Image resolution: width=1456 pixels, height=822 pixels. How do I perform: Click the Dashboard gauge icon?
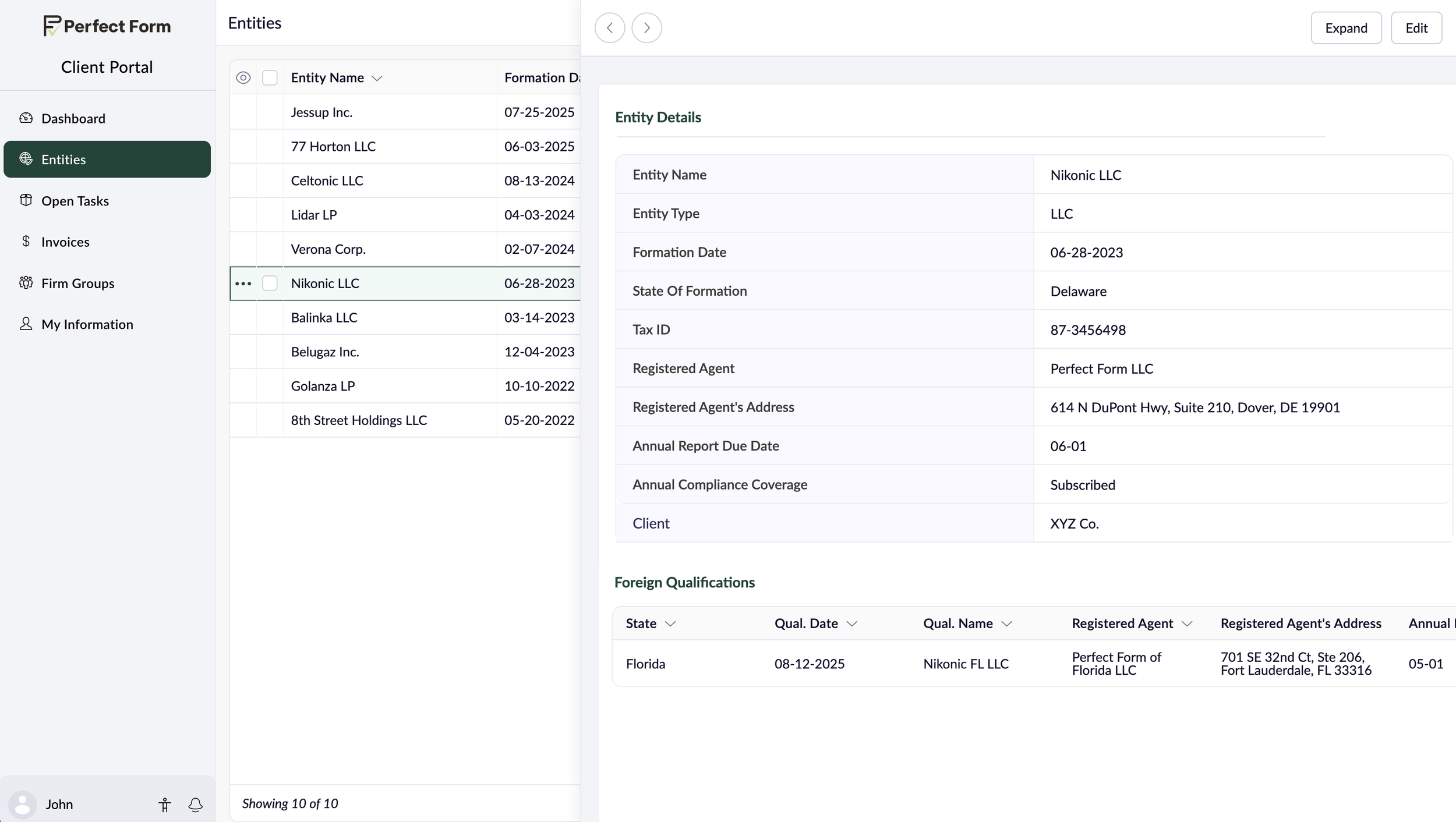(x=26, y=118)
